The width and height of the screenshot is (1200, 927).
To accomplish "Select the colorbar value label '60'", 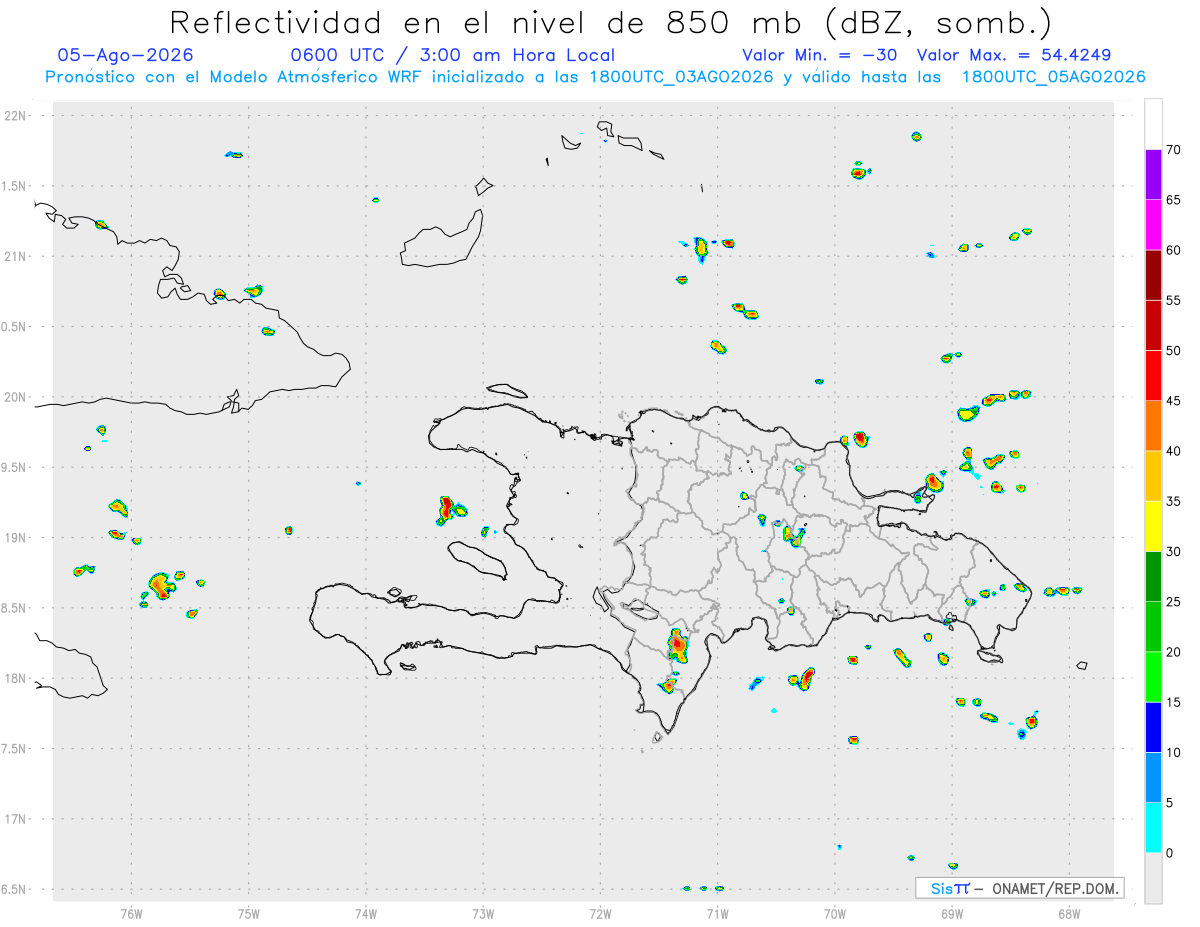I will (1173, 250).
